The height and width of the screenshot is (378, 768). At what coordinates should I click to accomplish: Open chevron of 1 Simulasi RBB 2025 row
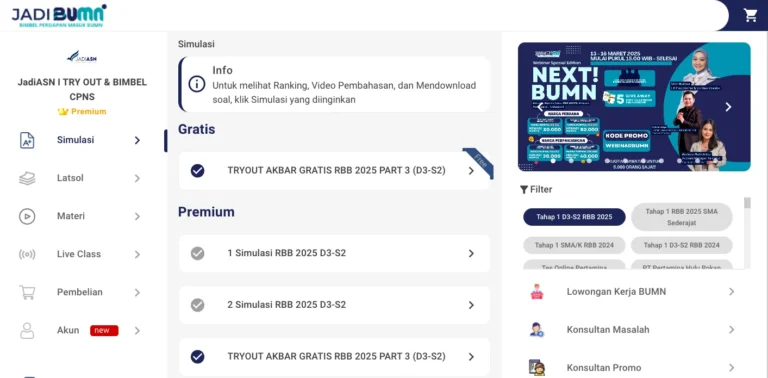(x=471, y=254)
